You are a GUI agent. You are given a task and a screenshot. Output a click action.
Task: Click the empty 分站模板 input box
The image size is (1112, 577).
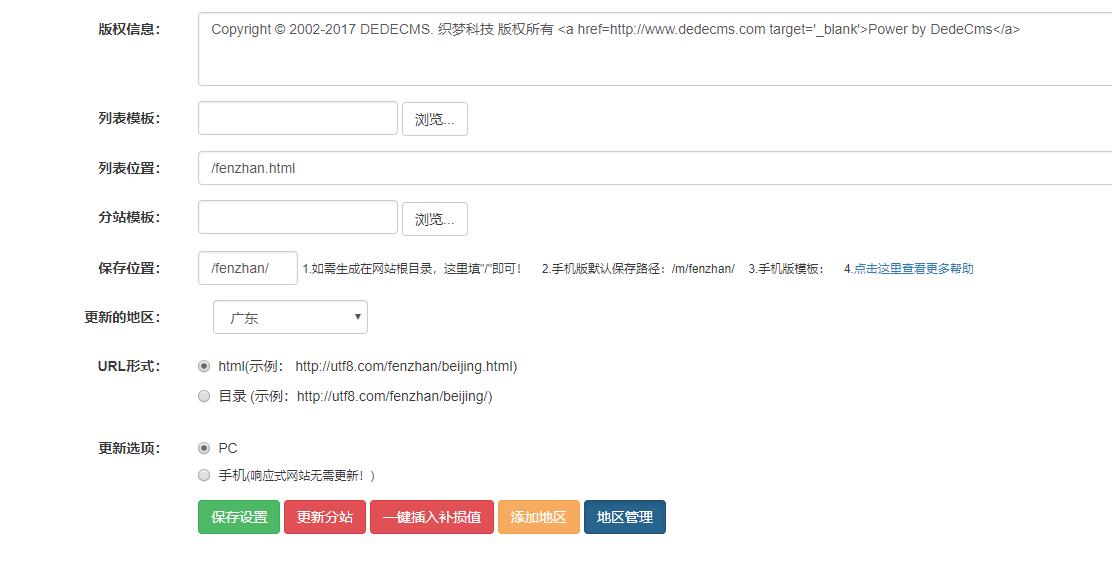pos(297,216)
